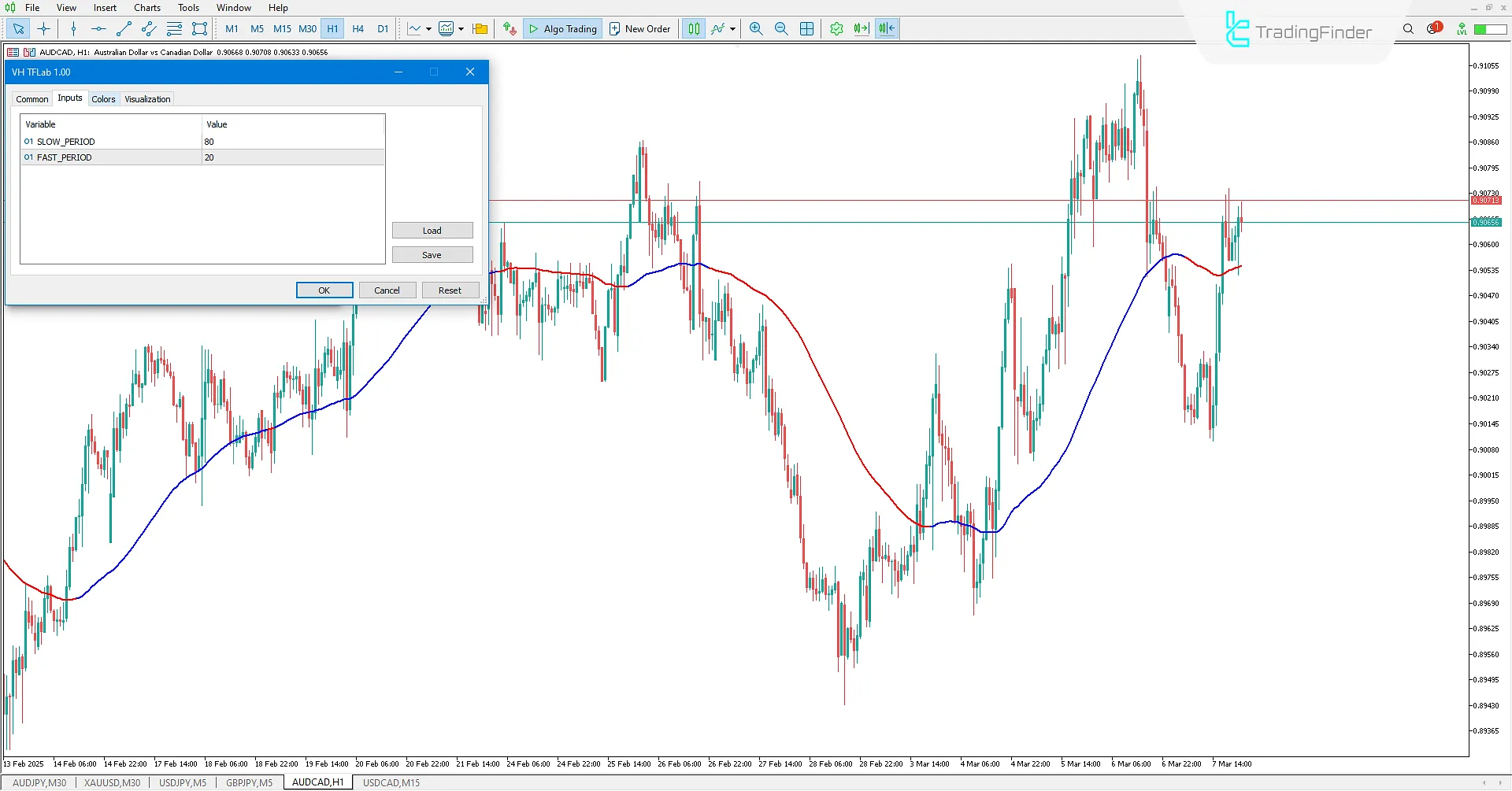Select the rectangle drawing tool

click(199, 28)
